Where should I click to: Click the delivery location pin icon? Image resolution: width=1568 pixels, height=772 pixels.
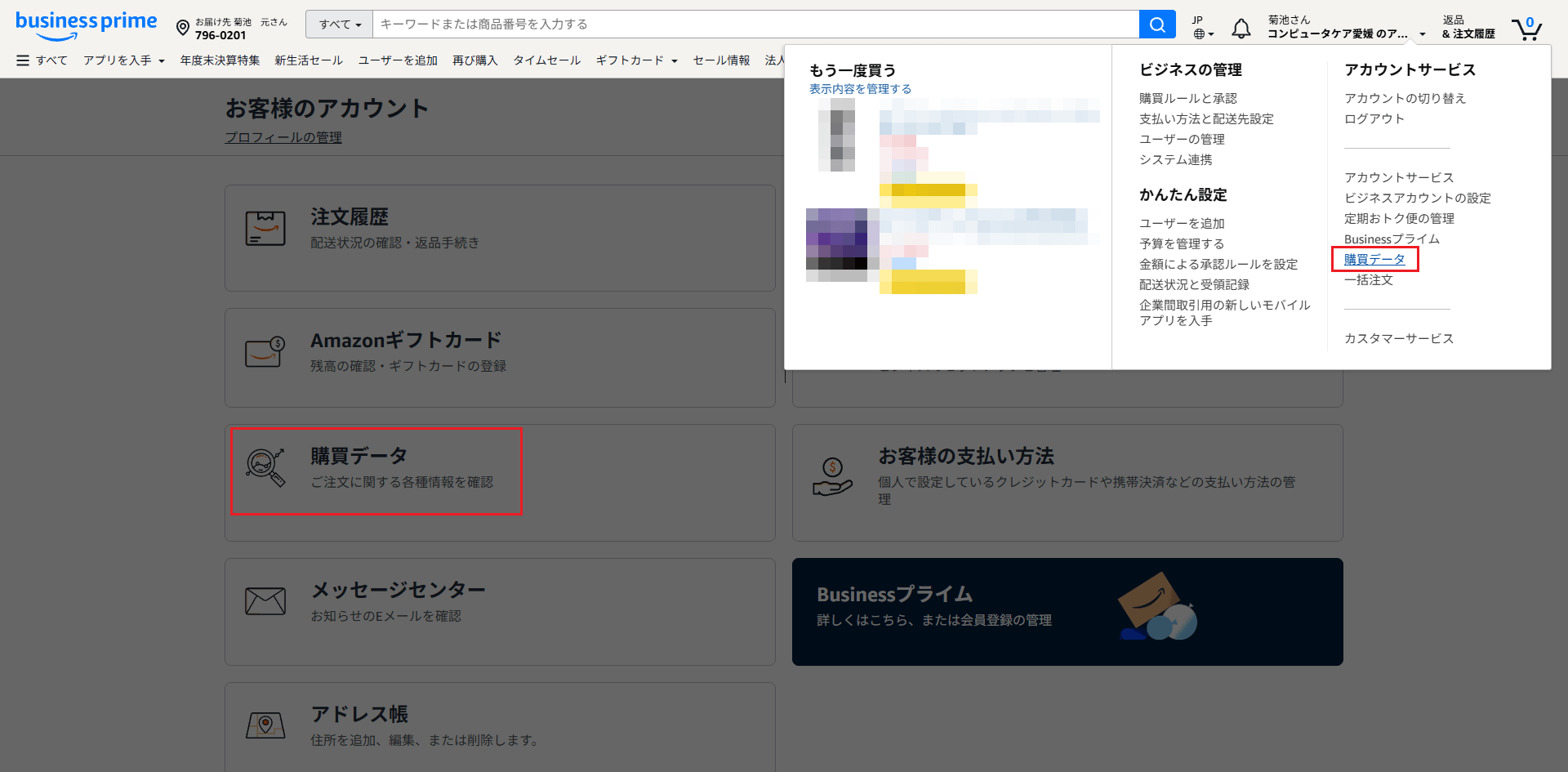pyautogui.click(x=183, y=29)
